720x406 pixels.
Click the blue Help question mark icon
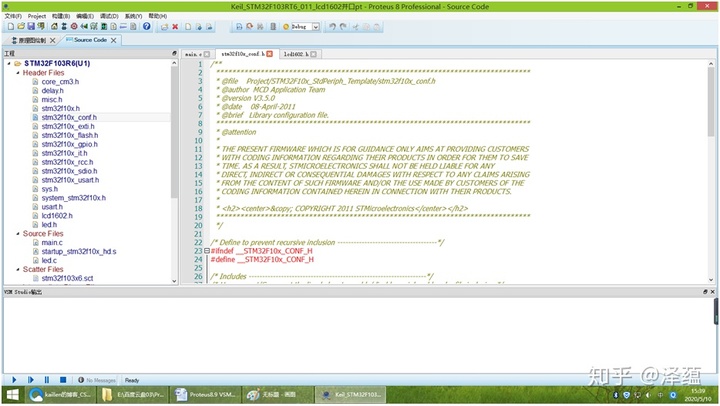pos(146,27)
